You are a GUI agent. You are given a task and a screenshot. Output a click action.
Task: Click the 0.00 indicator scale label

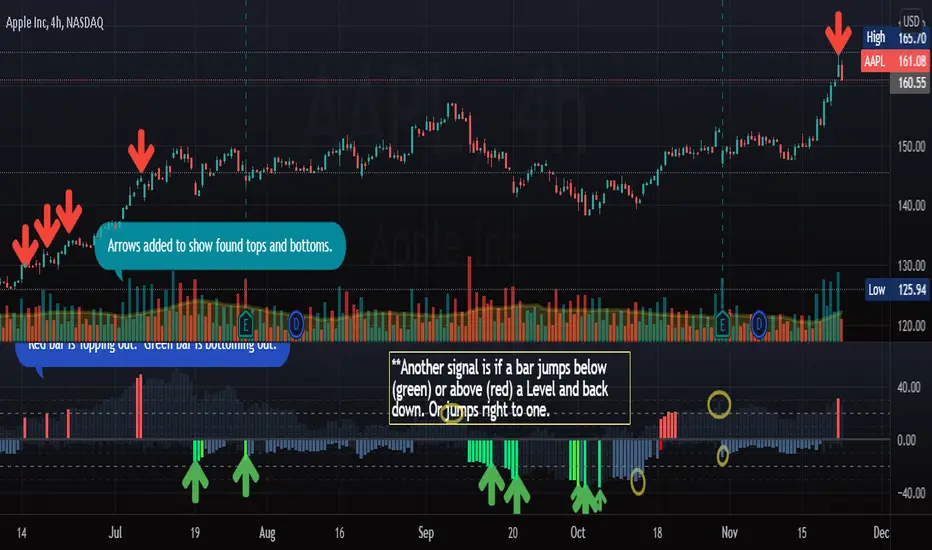[906, 440]
